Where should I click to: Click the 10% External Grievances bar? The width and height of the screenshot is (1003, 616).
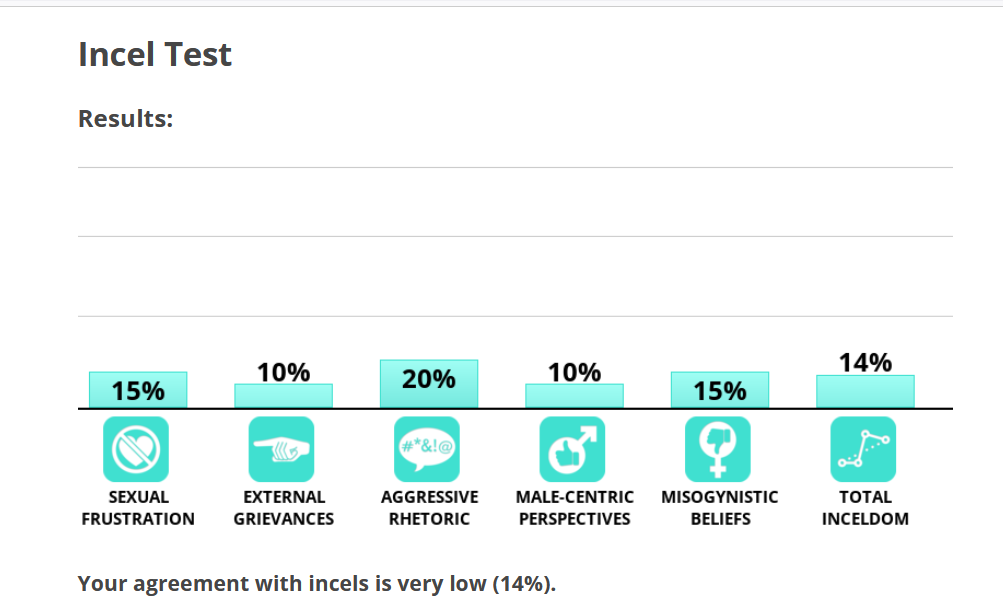click(x=284, y=396)
